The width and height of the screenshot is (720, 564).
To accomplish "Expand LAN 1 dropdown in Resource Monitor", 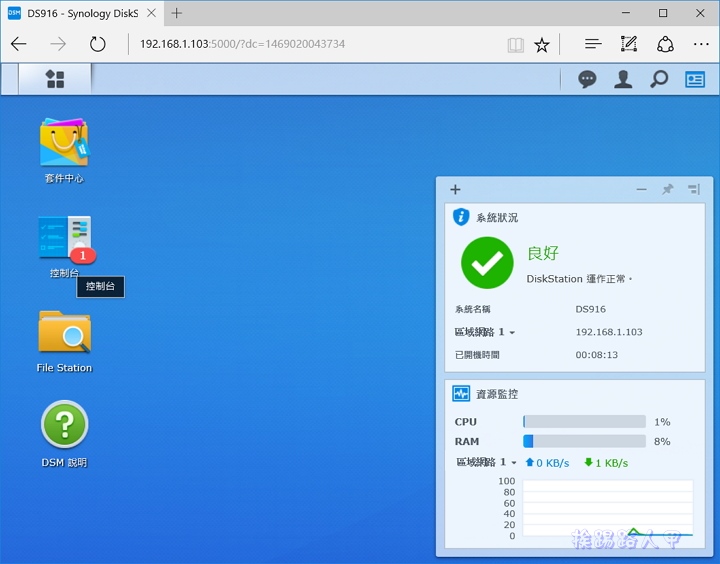I will tap(487, 462).
